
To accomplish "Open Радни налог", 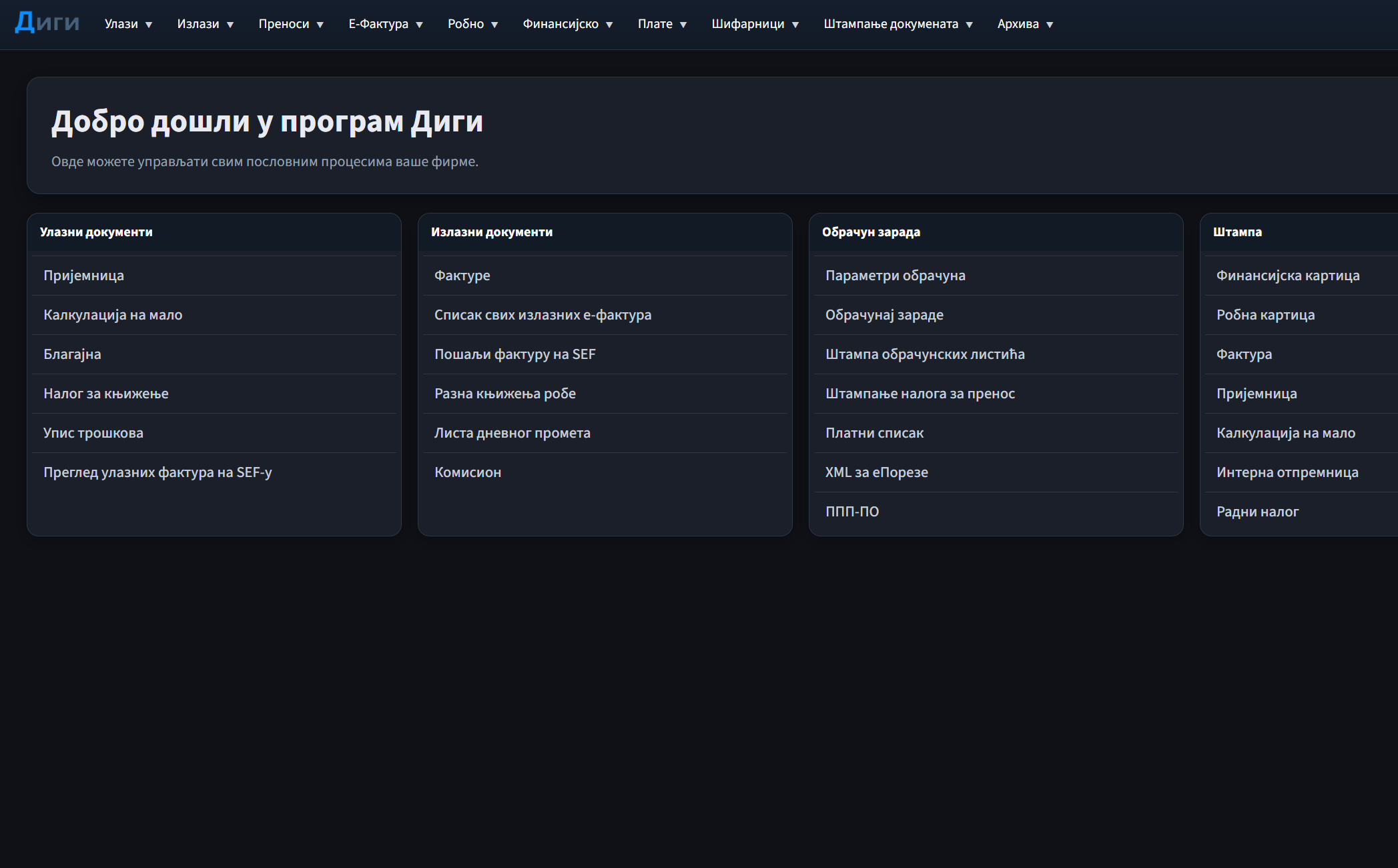I will tap(1301, 512).
